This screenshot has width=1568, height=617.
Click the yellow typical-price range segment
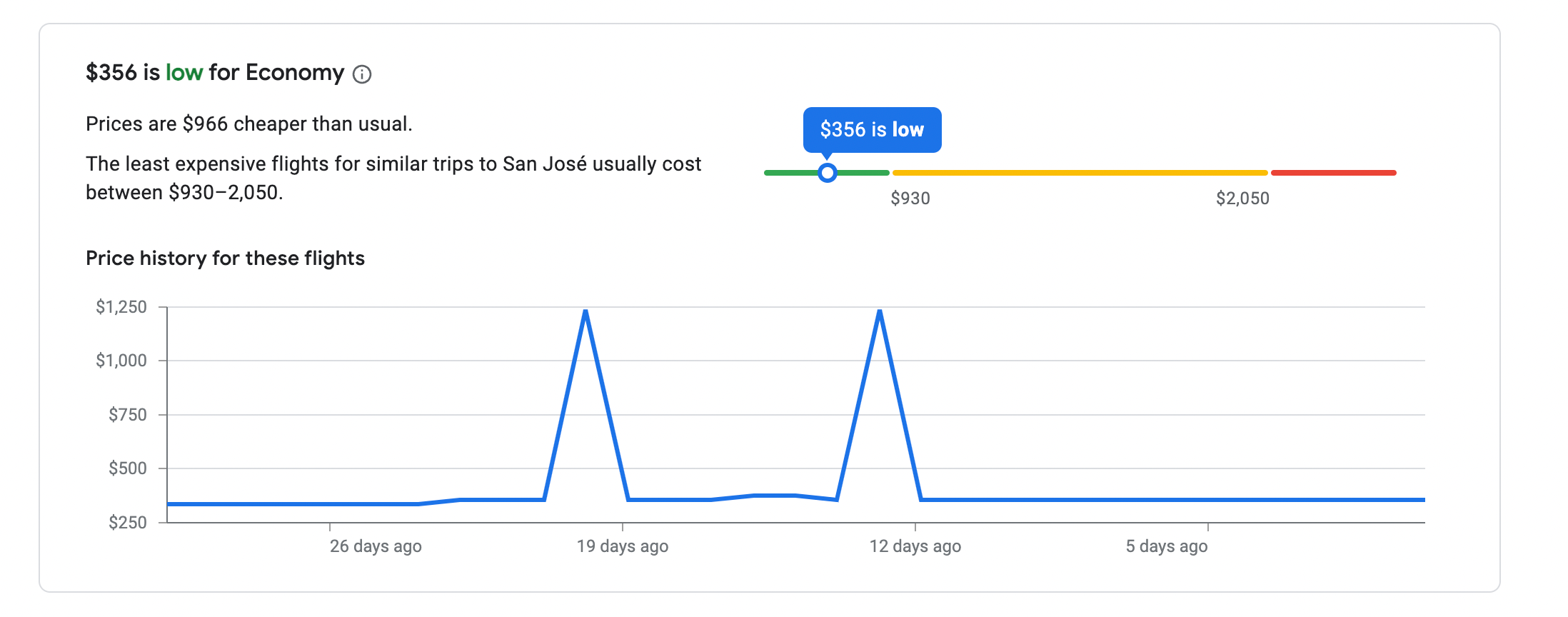click(x=1080, y=173)
